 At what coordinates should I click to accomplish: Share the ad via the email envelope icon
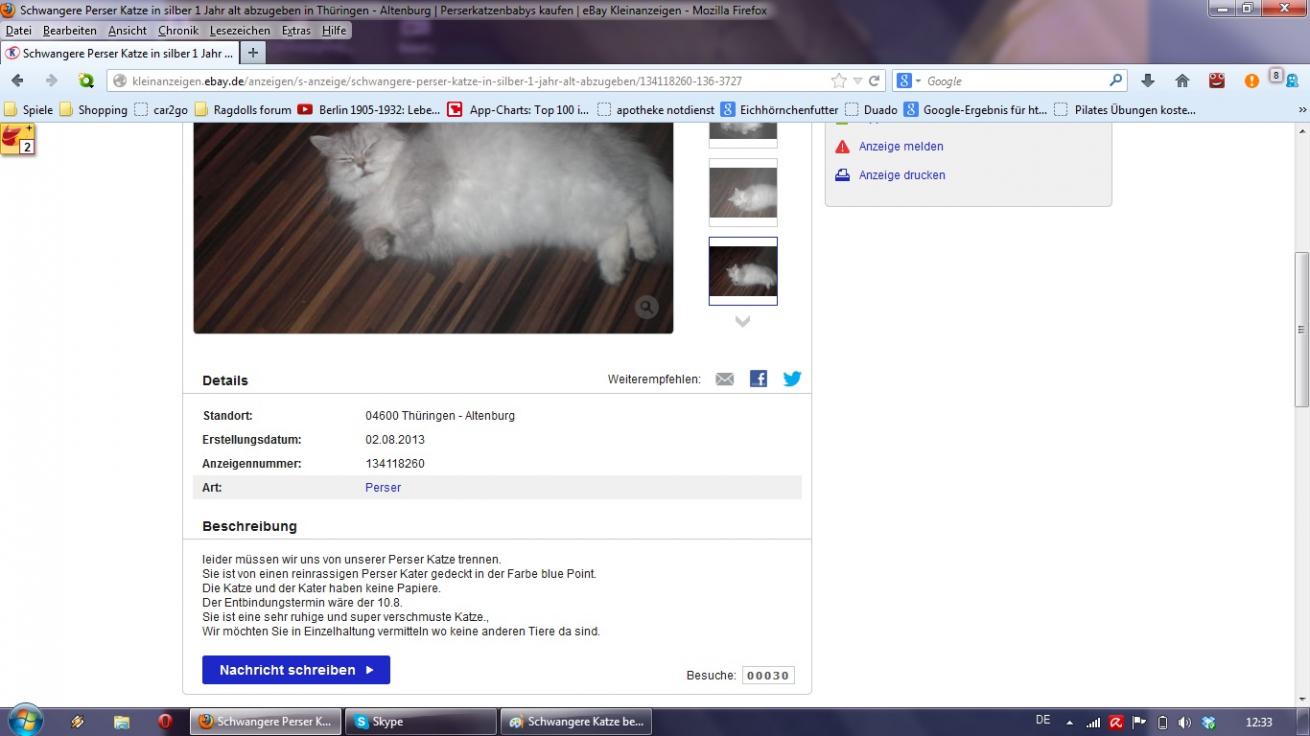725,379
